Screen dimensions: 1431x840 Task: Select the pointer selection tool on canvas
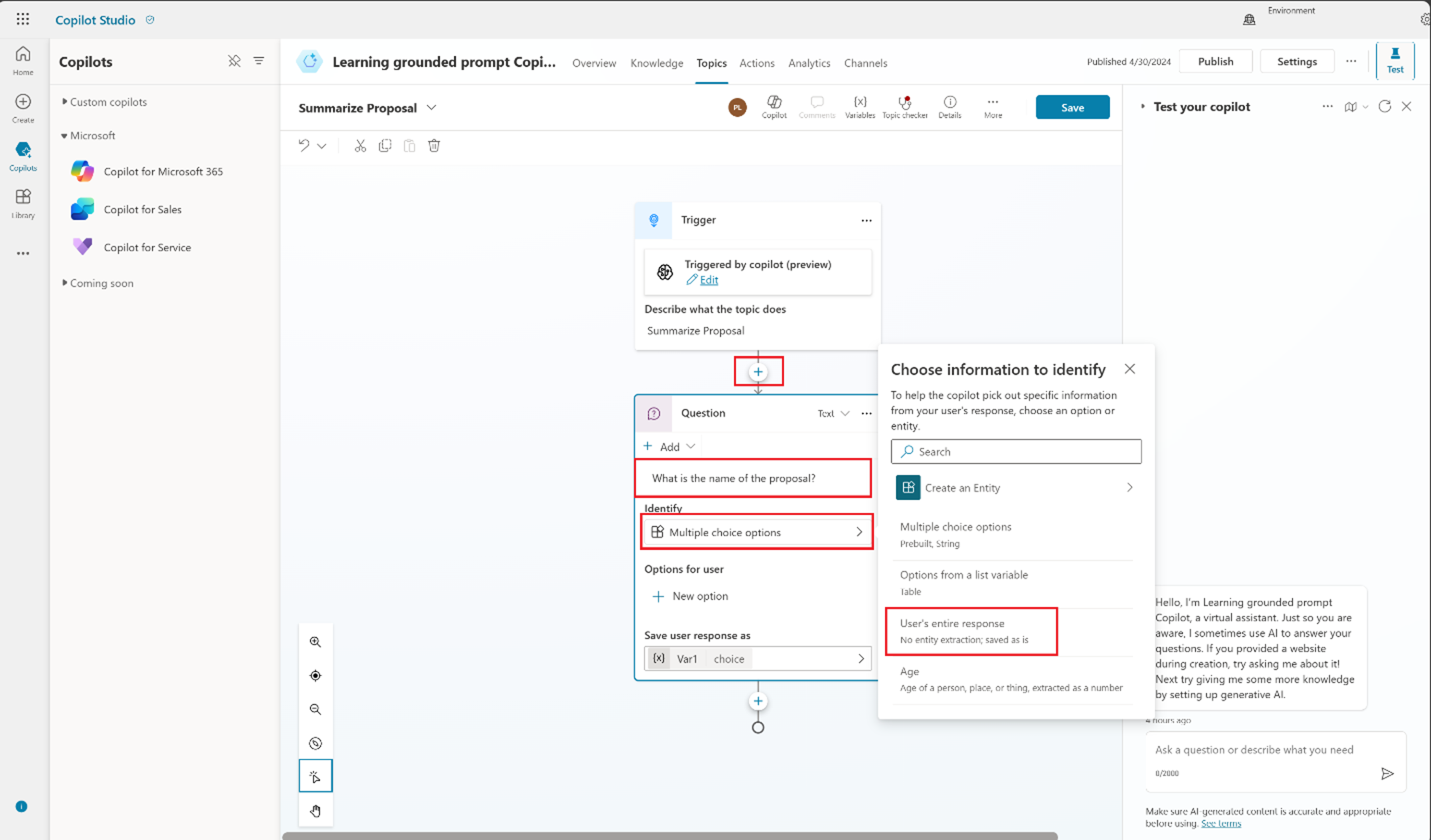(315, 776)
